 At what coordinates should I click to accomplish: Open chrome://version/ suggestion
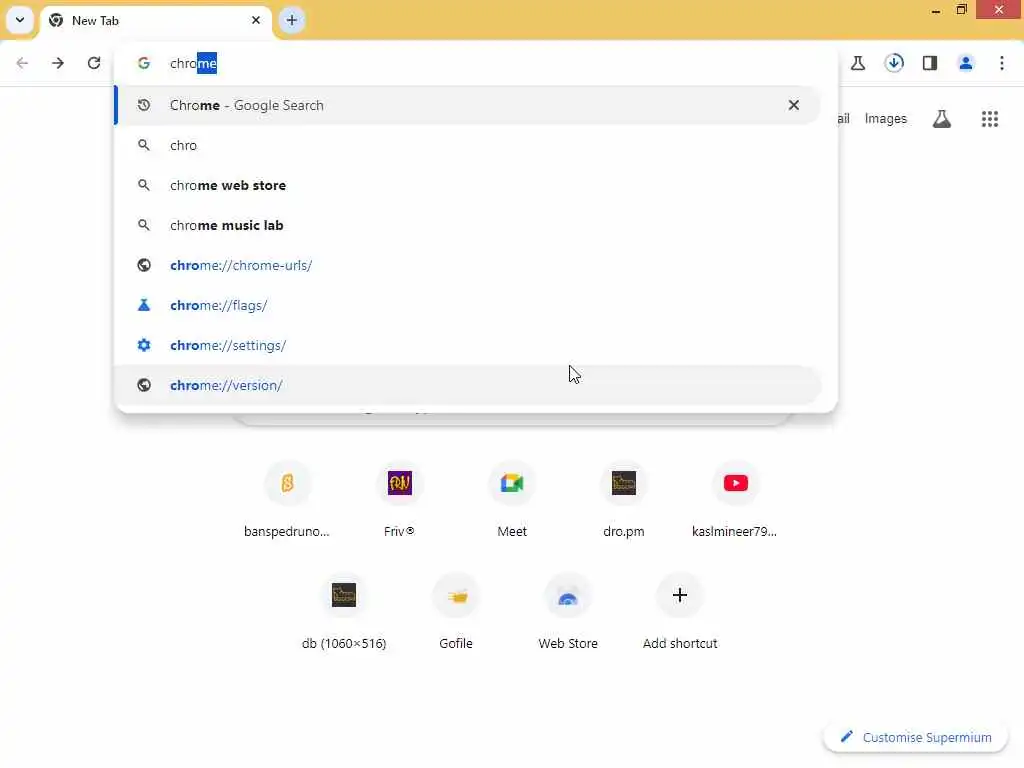coord(468,385)
